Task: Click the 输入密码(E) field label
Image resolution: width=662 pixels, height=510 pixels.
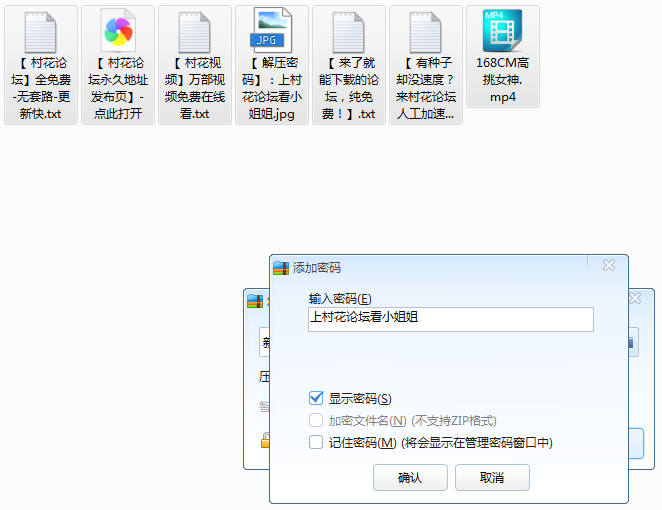Action: pos(340,299)
